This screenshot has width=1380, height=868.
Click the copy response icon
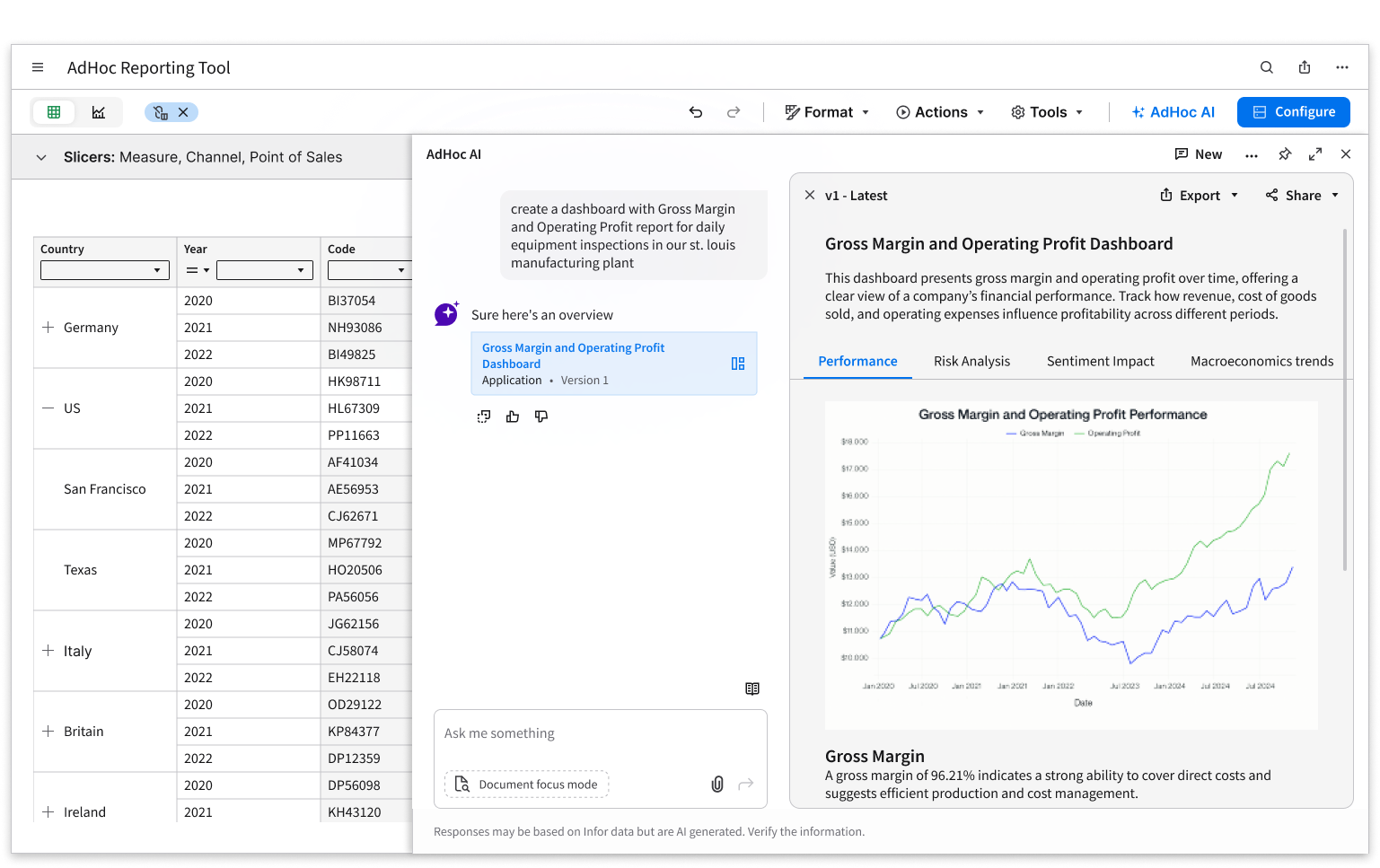(x=484, y=416)
